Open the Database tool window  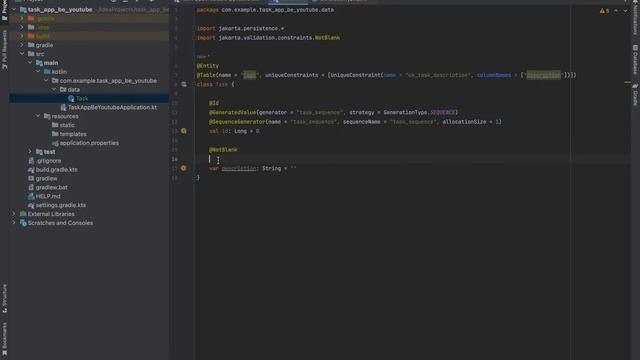pos(635,60)
